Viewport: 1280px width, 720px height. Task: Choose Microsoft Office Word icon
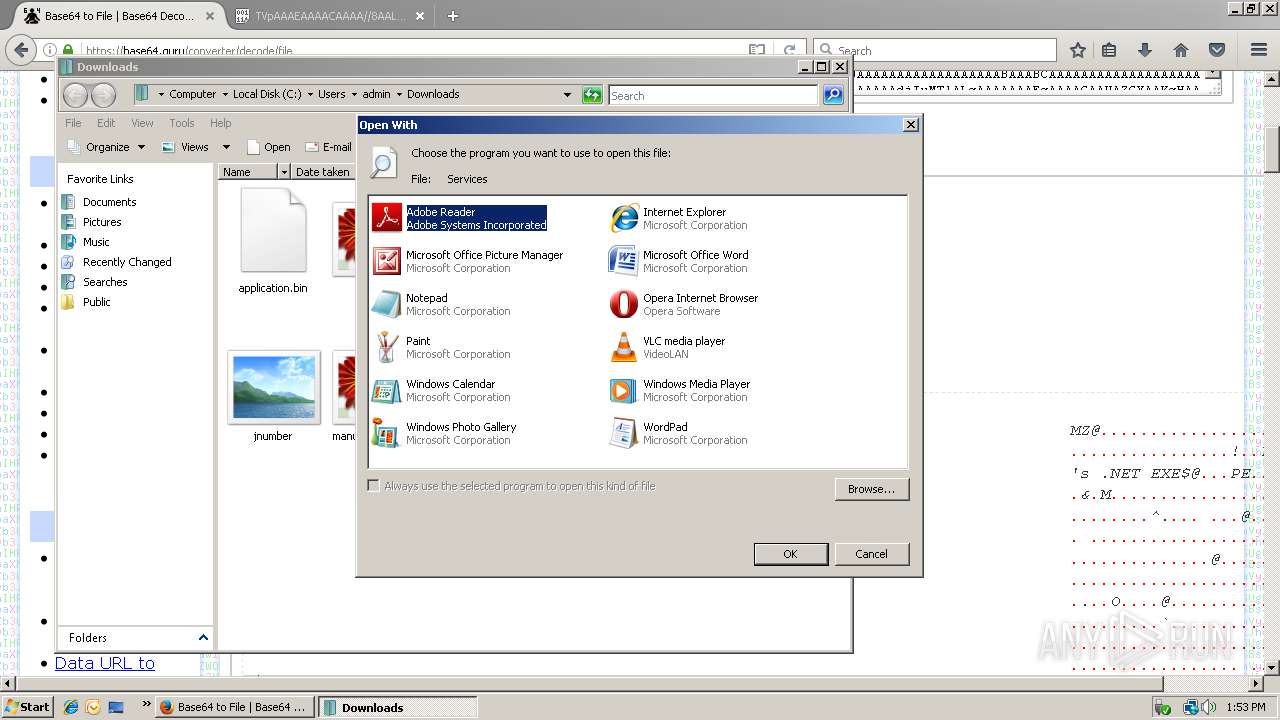[624, 261]
